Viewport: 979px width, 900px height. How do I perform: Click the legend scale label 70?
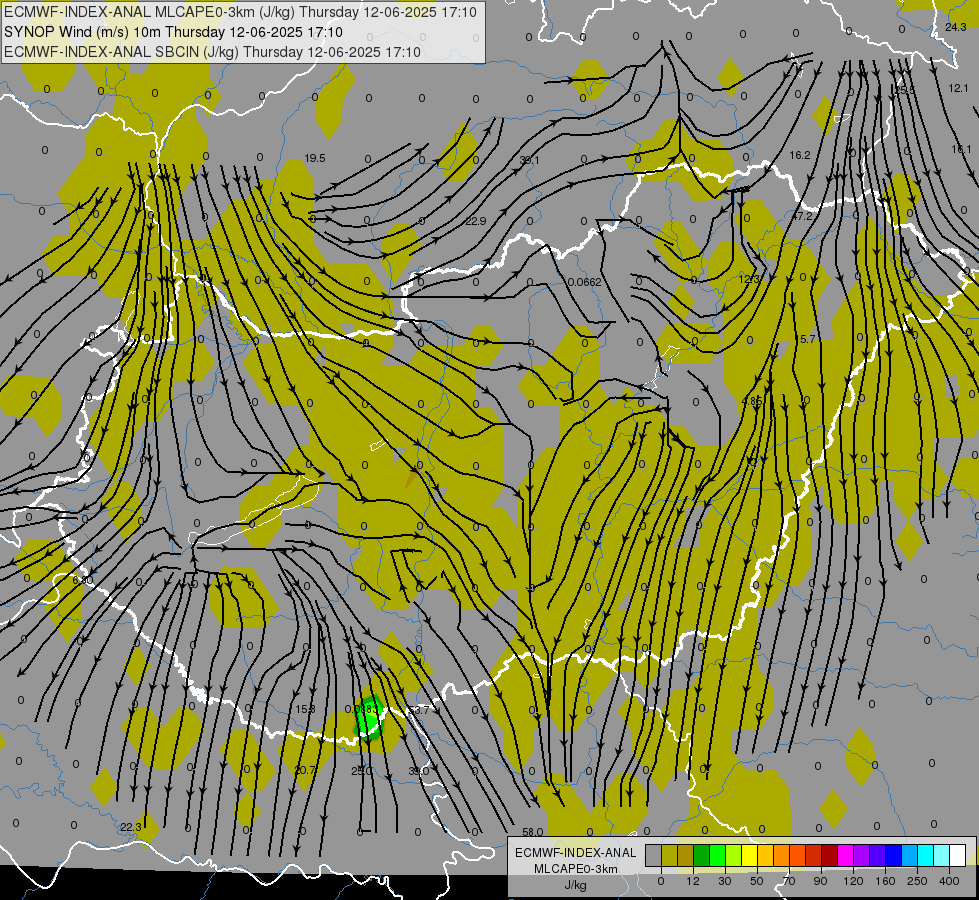click(789, 881)
